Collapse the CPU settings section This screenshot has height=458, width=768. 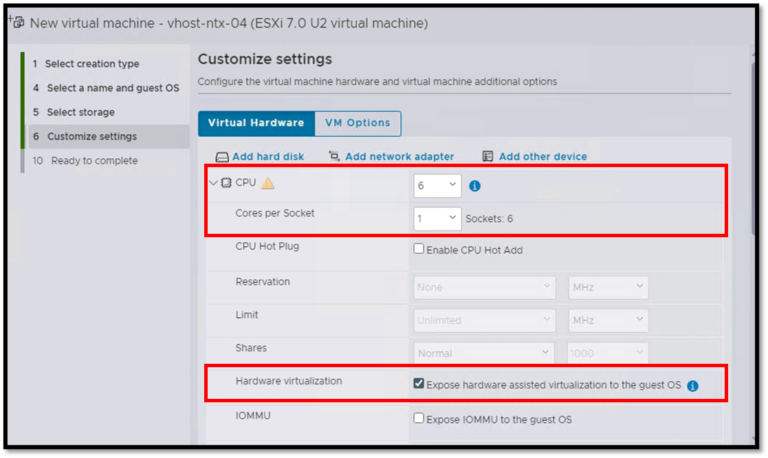point(213,183)
